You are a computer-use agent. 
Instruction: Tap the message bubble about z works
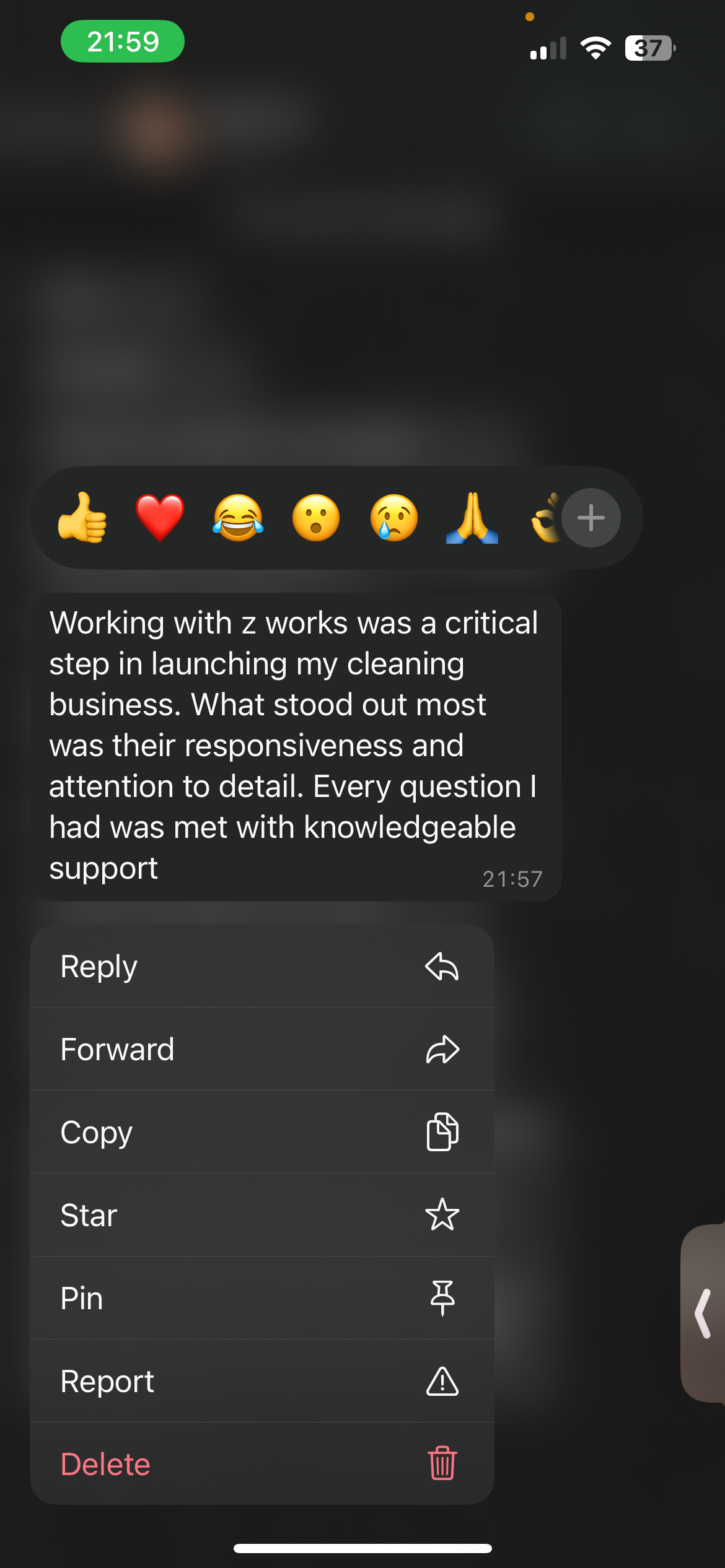tap(296, 747)
